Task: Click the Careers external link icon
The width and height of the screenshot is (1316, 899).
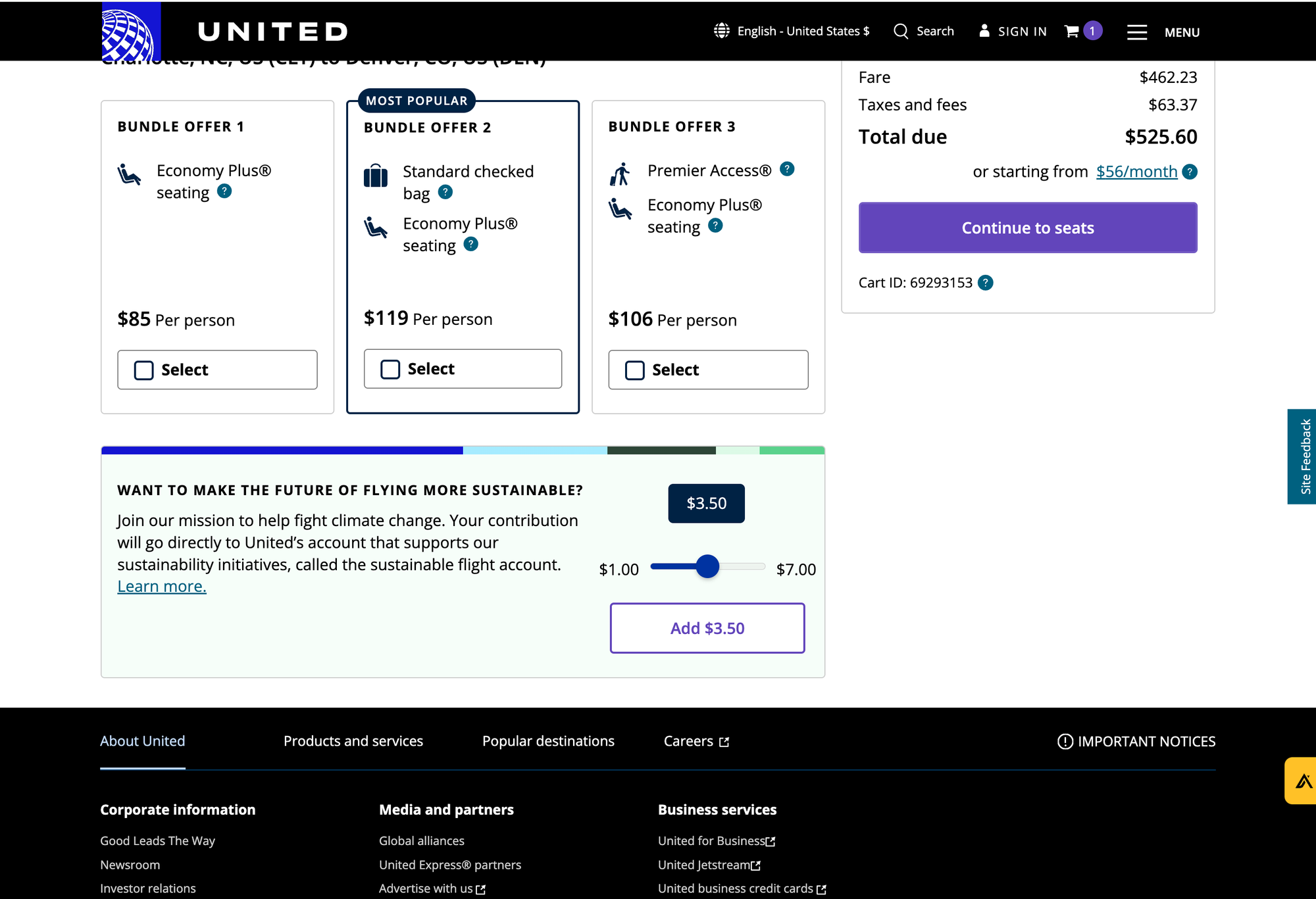Action: [724, 742]
